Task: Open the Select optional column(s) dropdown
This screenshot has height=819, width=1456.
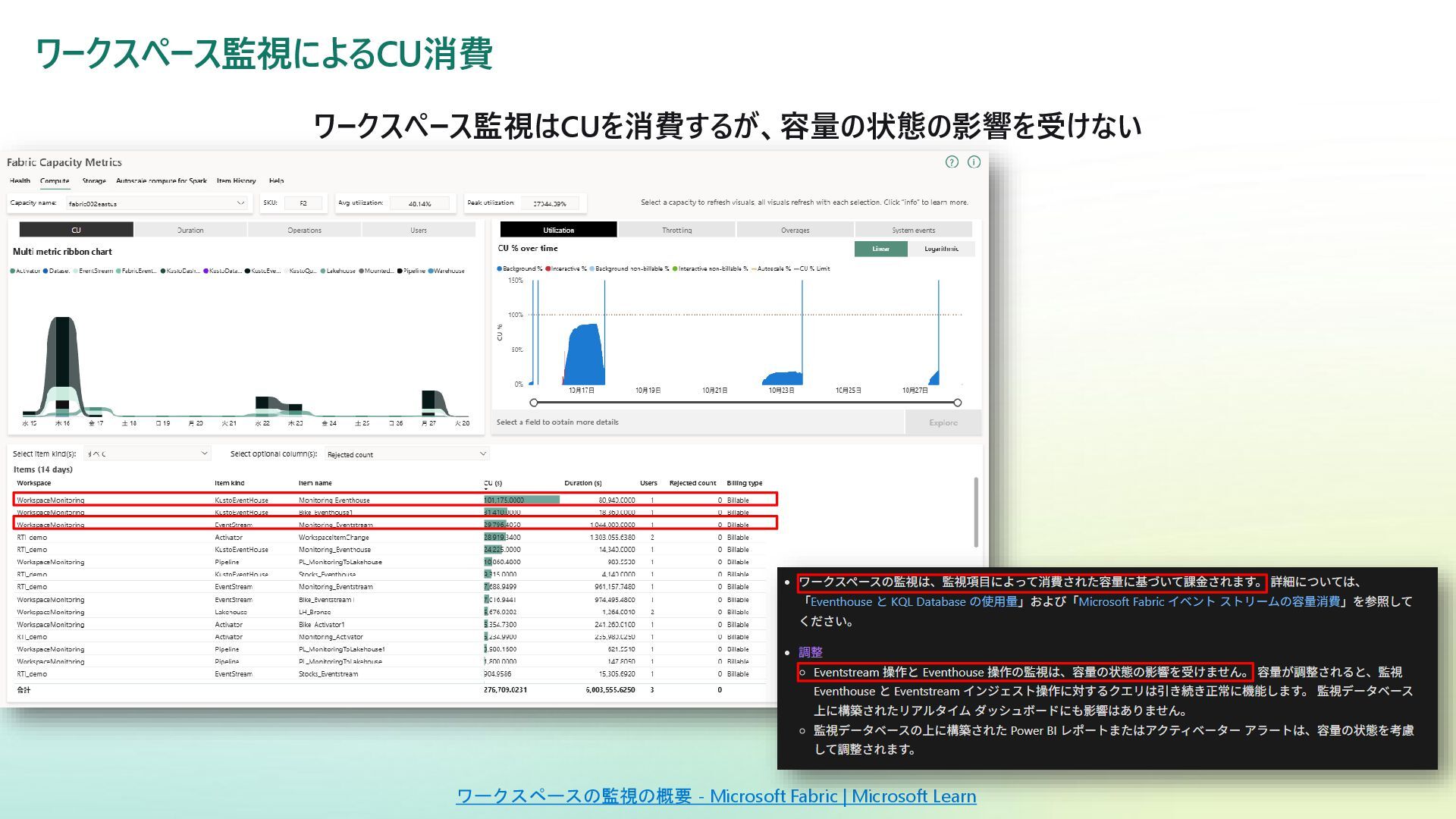Action: 482,453
